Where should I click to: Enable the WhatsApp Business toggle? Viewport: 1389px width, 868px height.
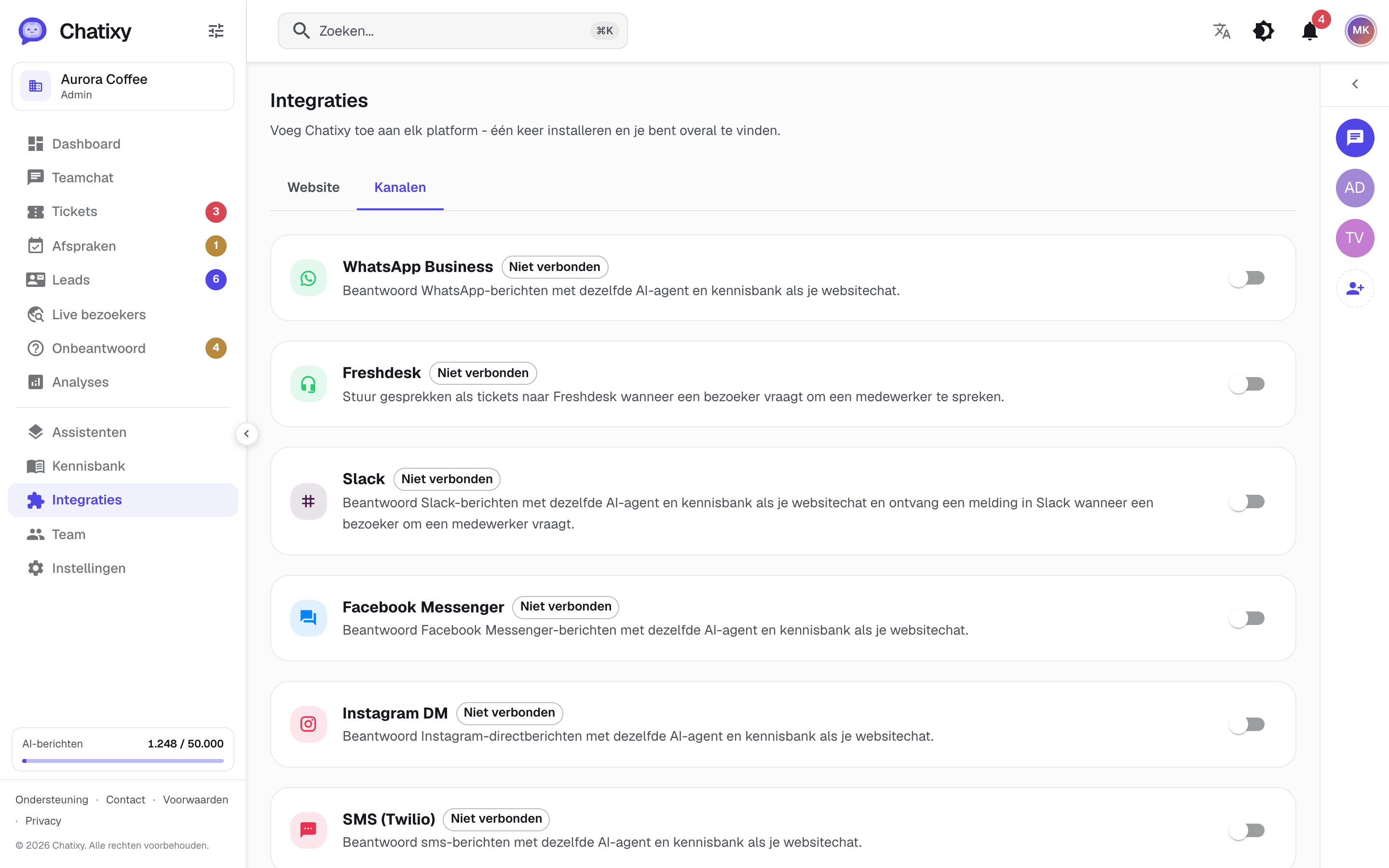tap(1247, 278)
